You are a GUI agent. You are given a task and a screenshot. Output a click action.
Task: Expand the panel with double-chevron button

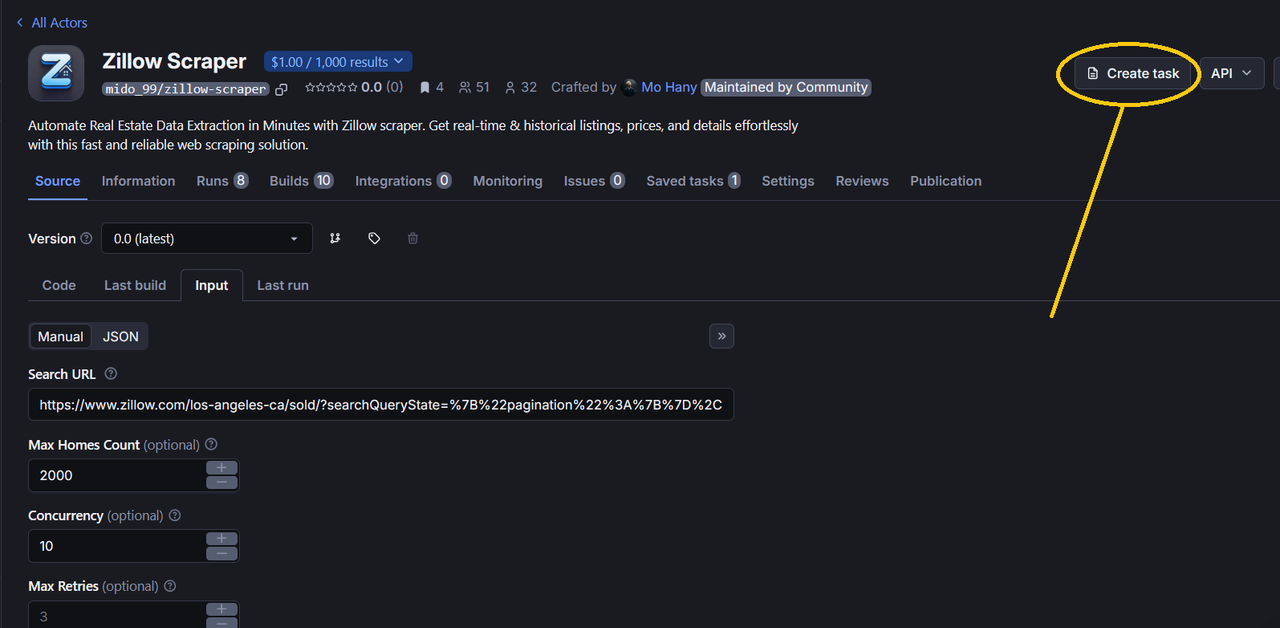(722, 336)
